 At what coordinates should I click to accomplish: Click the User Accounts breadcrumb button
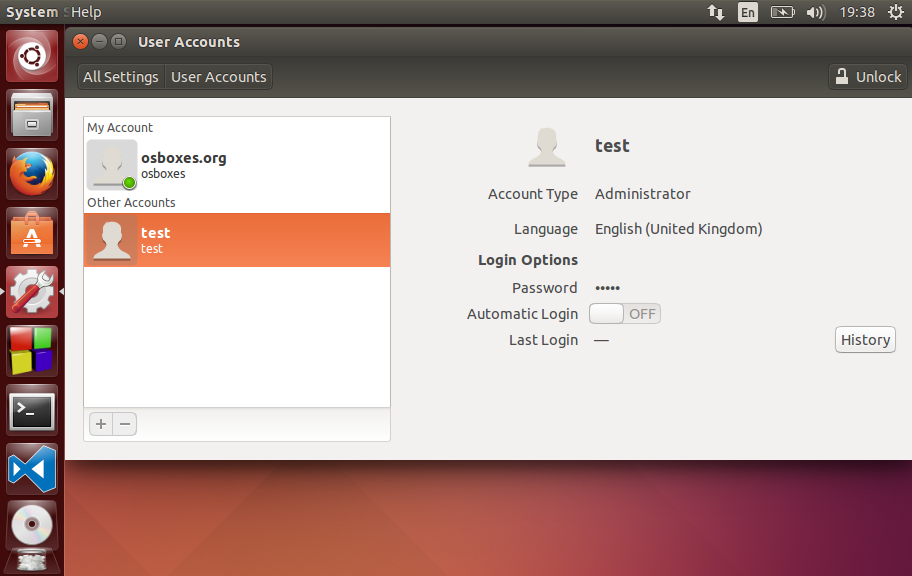click(x=219, y=77)
